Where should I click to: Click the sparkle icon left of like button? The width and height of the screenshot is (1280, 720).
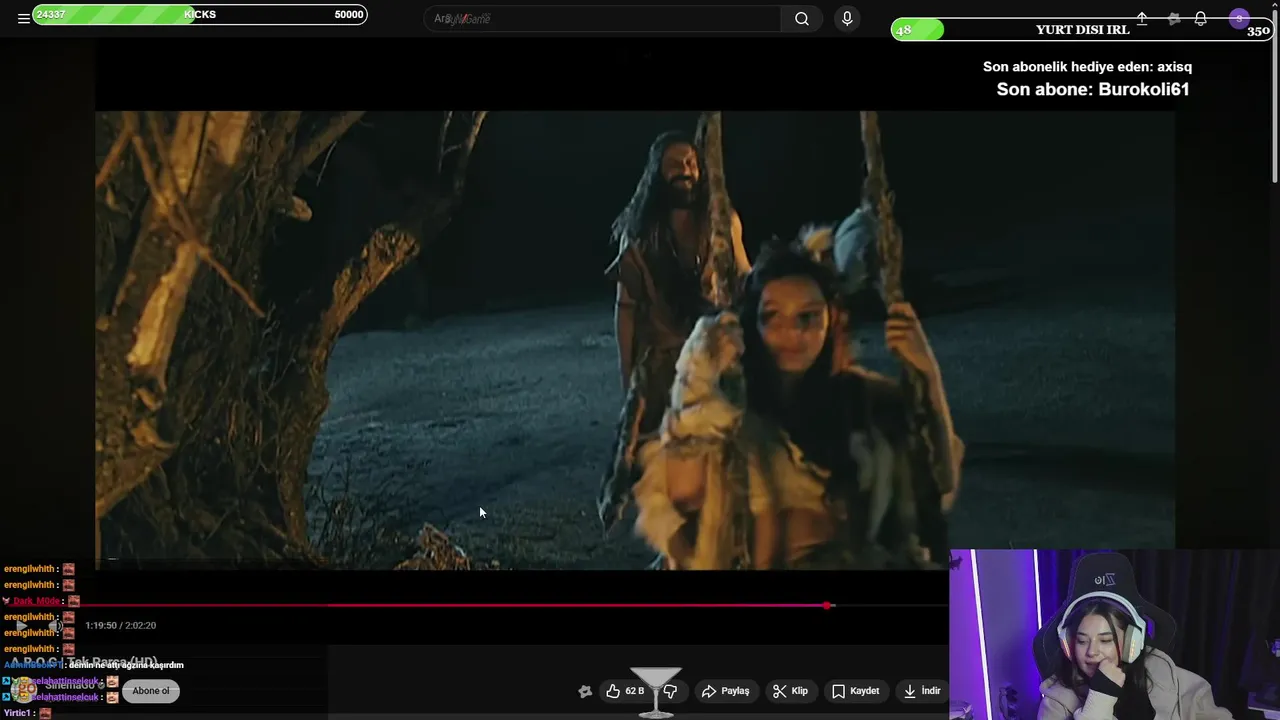pos(585,691)
